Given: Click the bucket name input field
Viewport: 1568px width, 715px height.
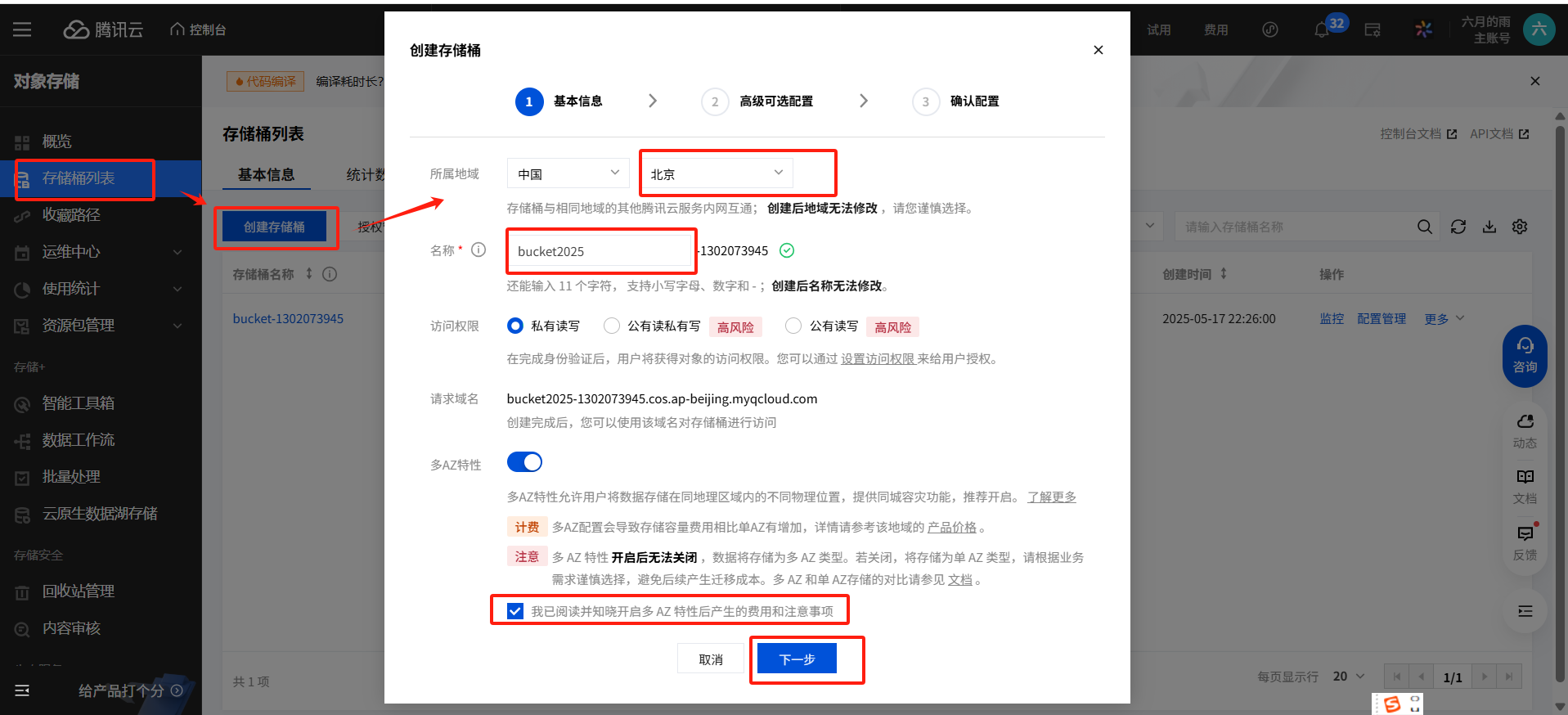Looking at the screenshot, I should pos(601,251).
